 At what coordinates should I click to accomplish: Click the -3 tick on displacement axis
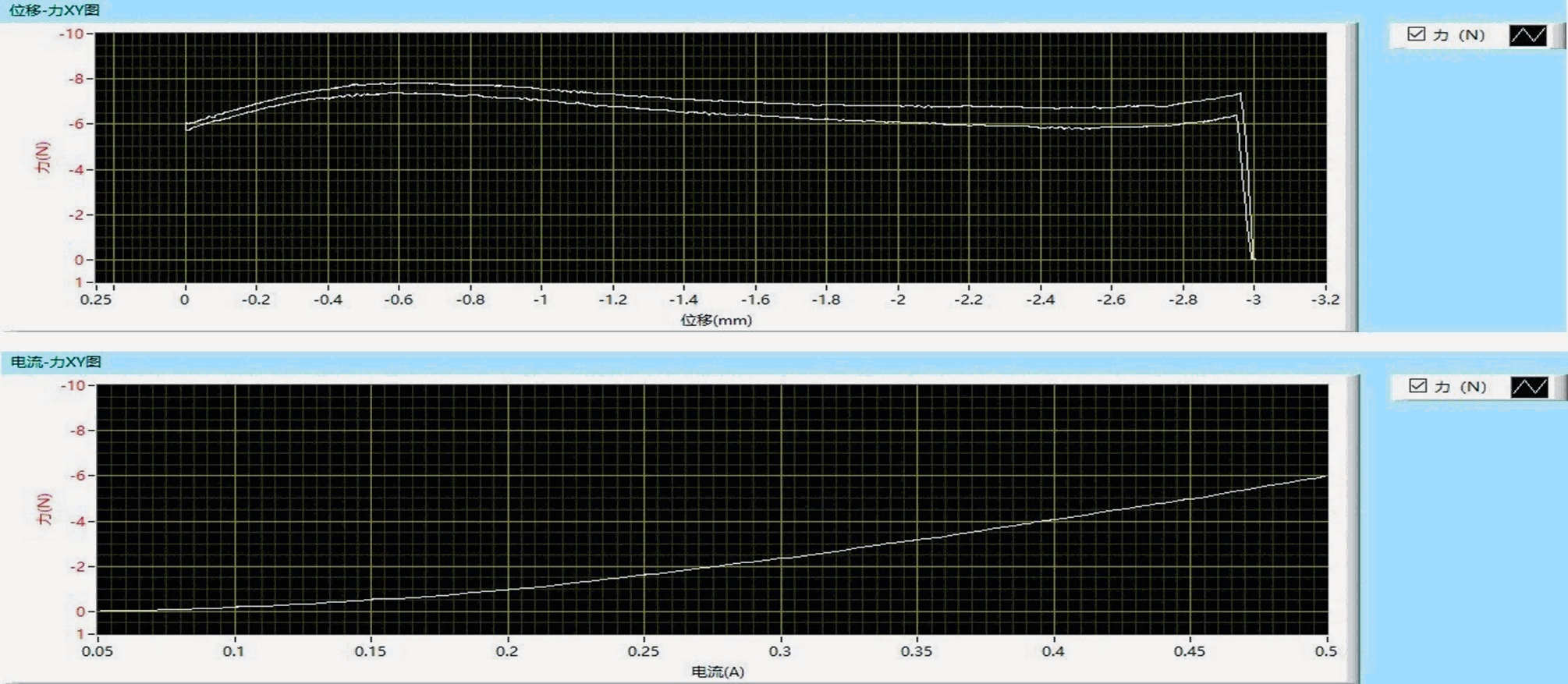(x=1253, y=299)
